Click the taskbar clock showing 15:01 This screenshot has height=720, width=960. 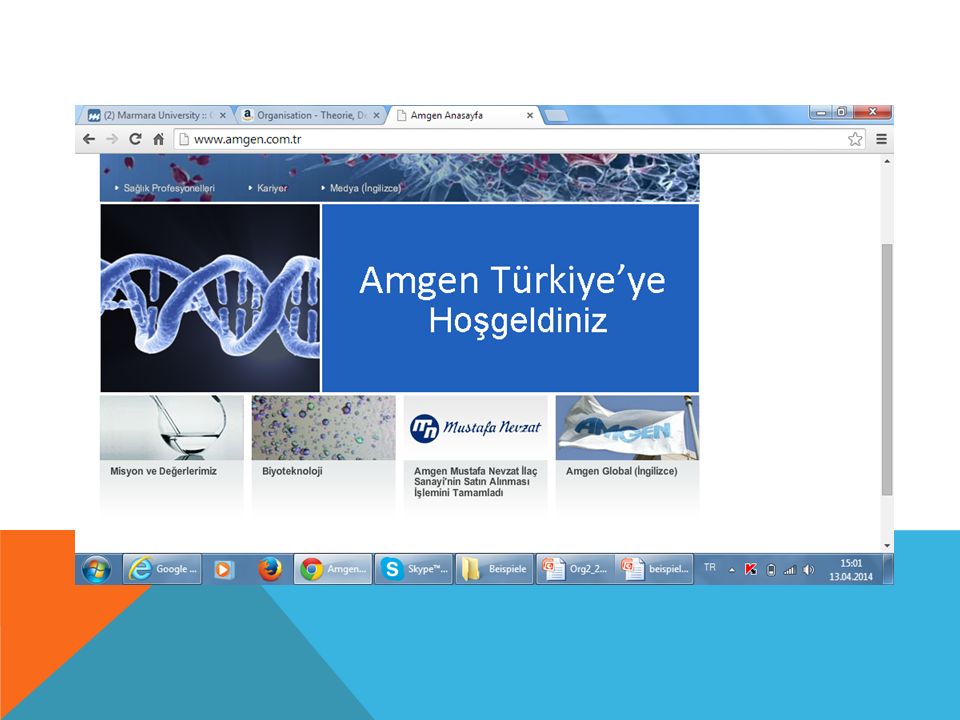click(851, 569)
